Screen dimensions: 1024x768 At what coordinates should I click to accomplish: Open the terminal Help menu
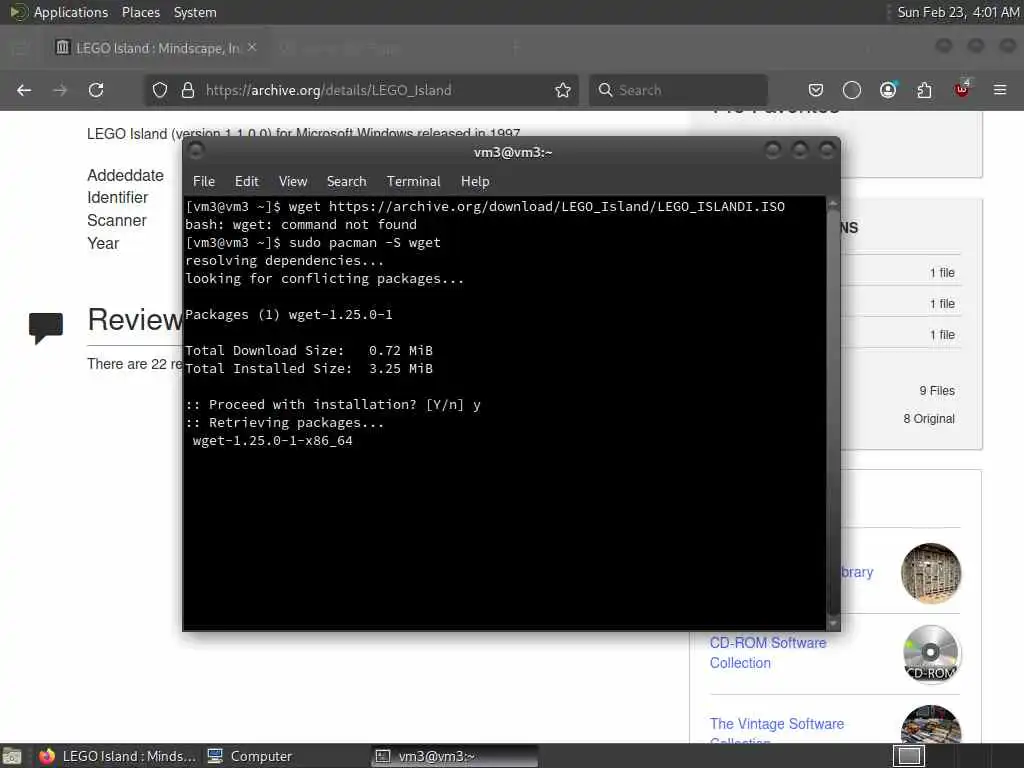(475, 182)
